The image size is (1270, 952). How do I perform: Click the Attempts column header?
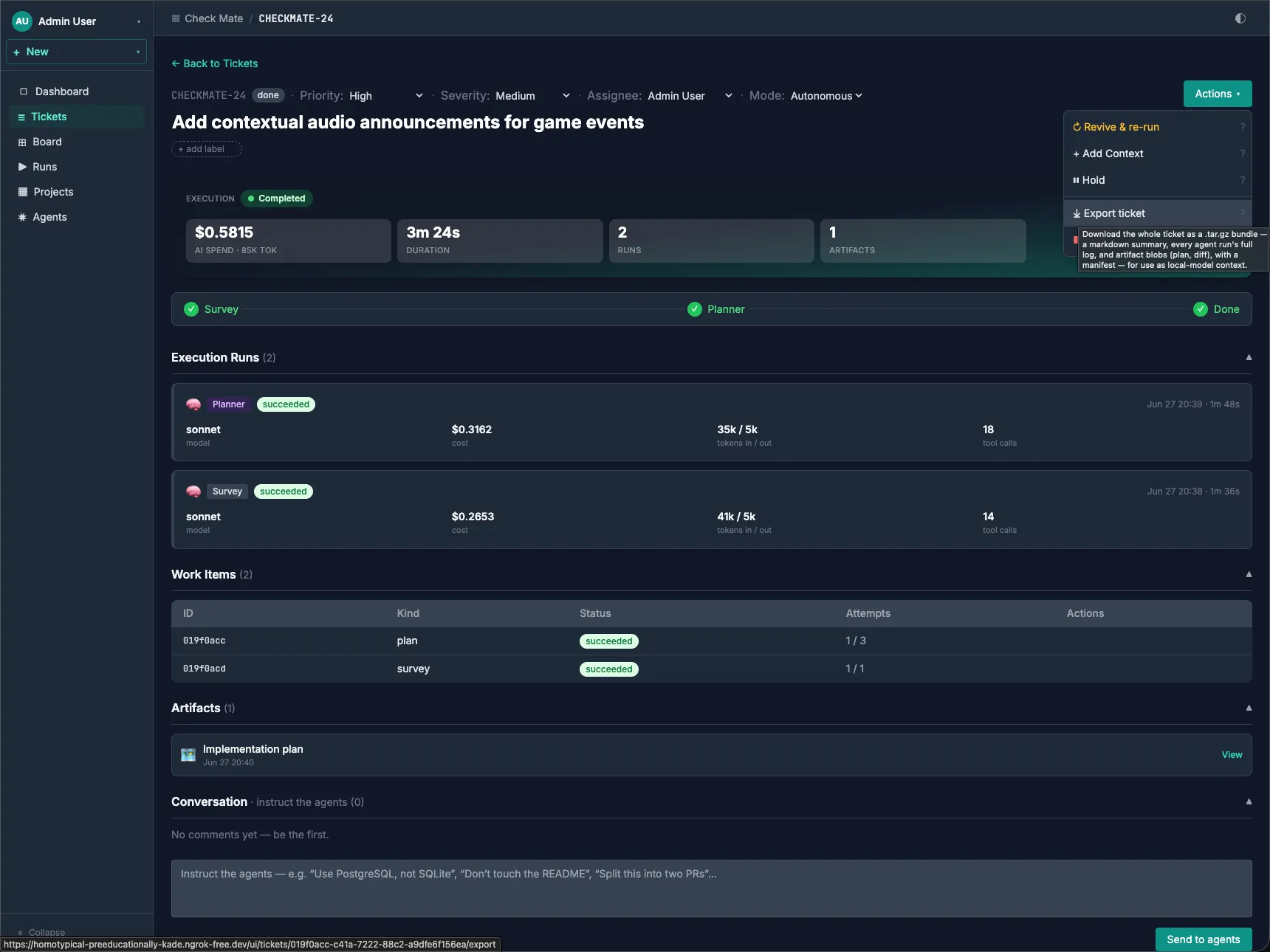tap(868, 613)
